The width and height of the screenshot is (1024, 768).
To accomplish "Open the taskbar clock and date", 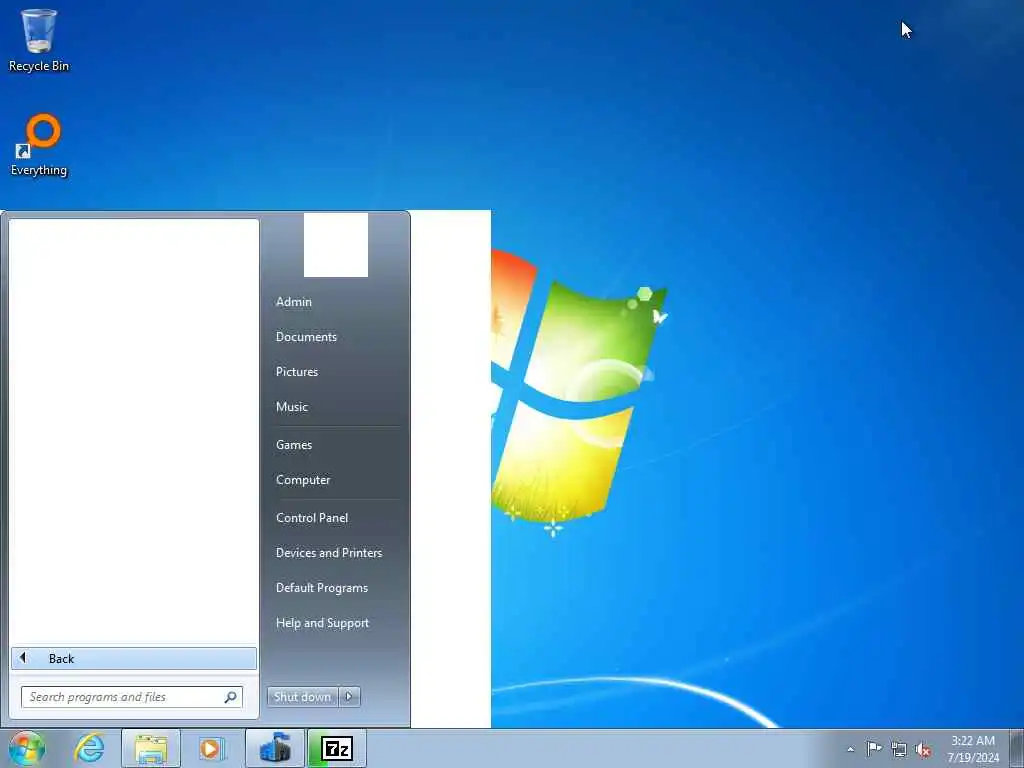I will (973, 749).
